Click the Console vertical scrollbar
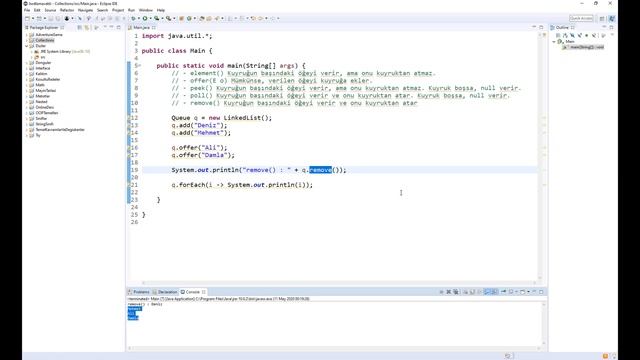Screen dimensions: 640x360 coord(543,324)
